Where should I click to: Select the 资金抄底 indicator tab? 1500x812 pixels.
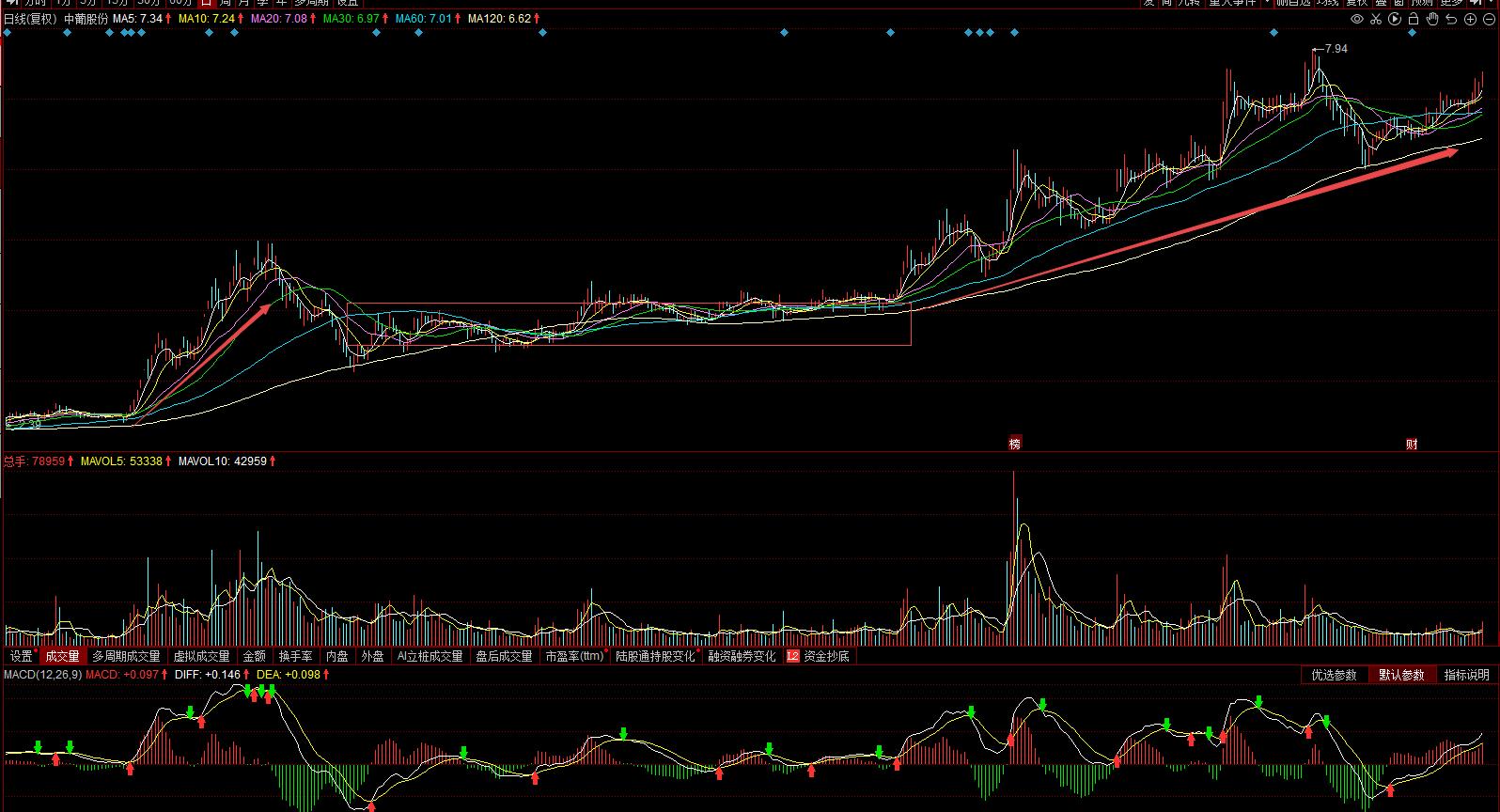(x=826, y=656)
